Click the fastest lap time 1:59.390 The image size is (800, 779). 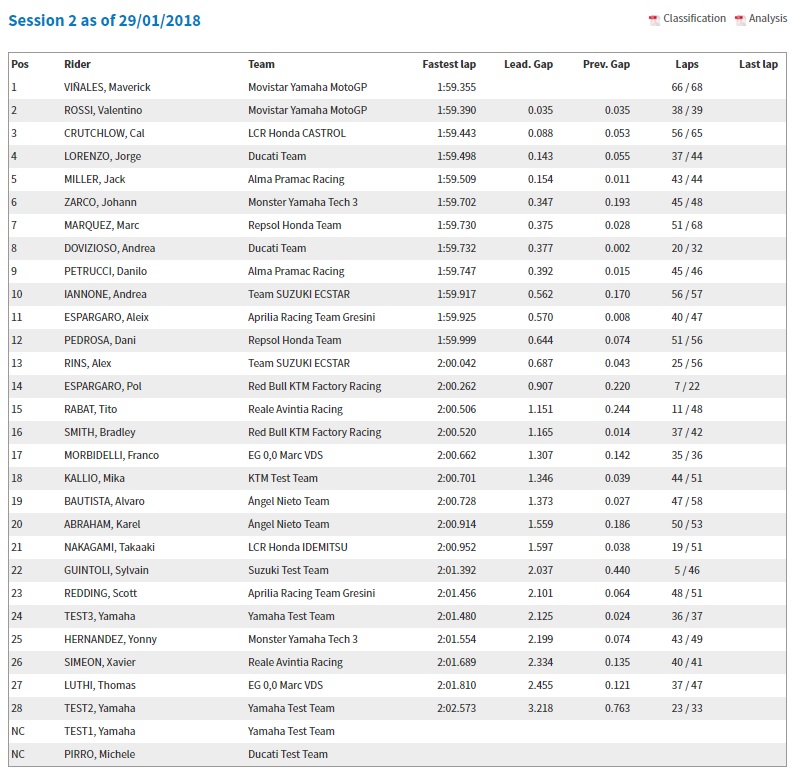pyautogui.click(x=457, y=110)
